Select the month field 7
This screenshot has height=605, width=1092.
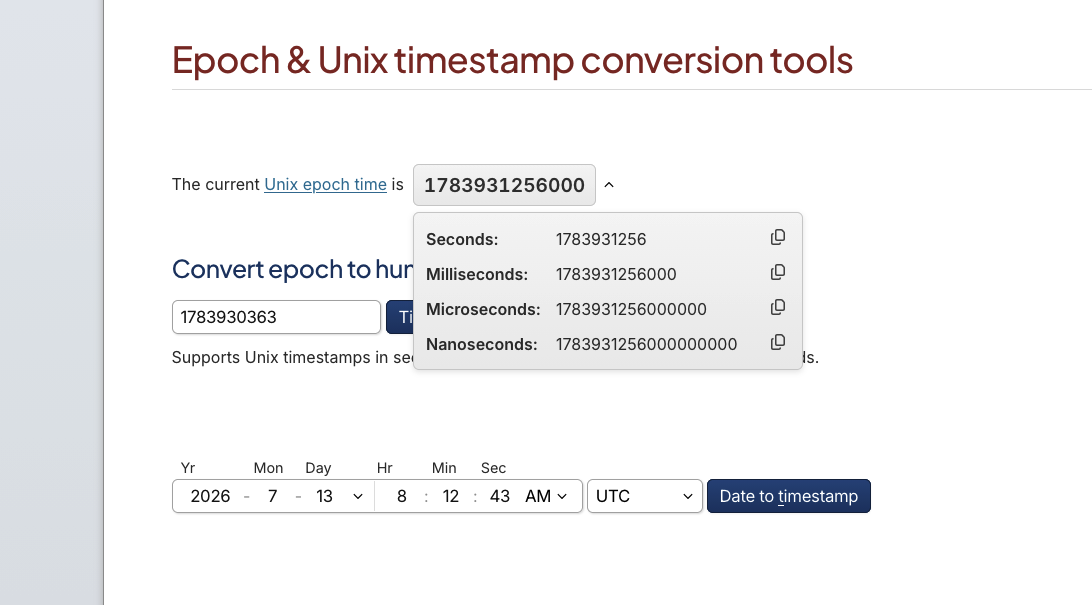(272, 496)
